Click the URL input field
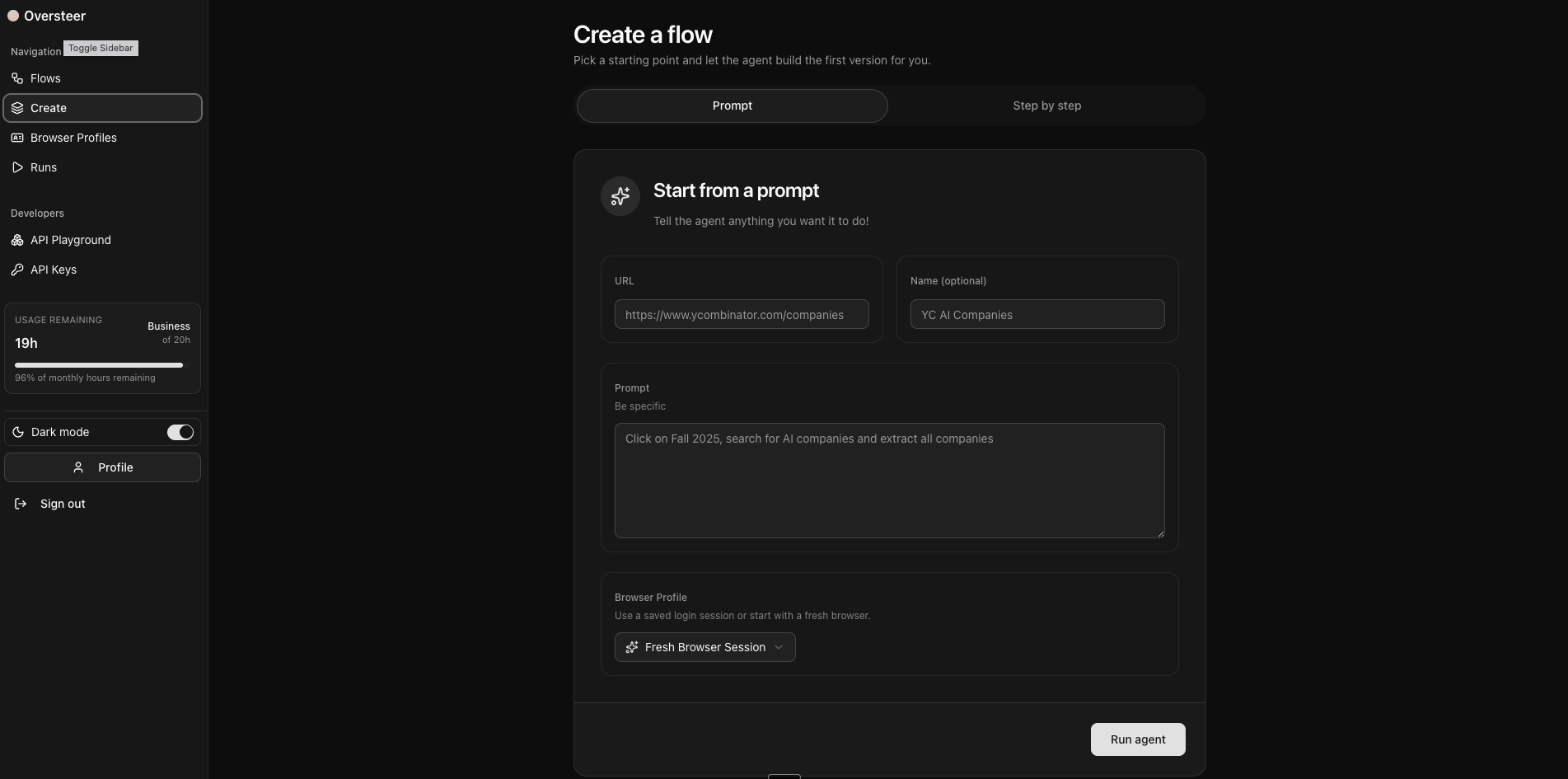Viewport: 1568px width, 779px height. point(740,314)
